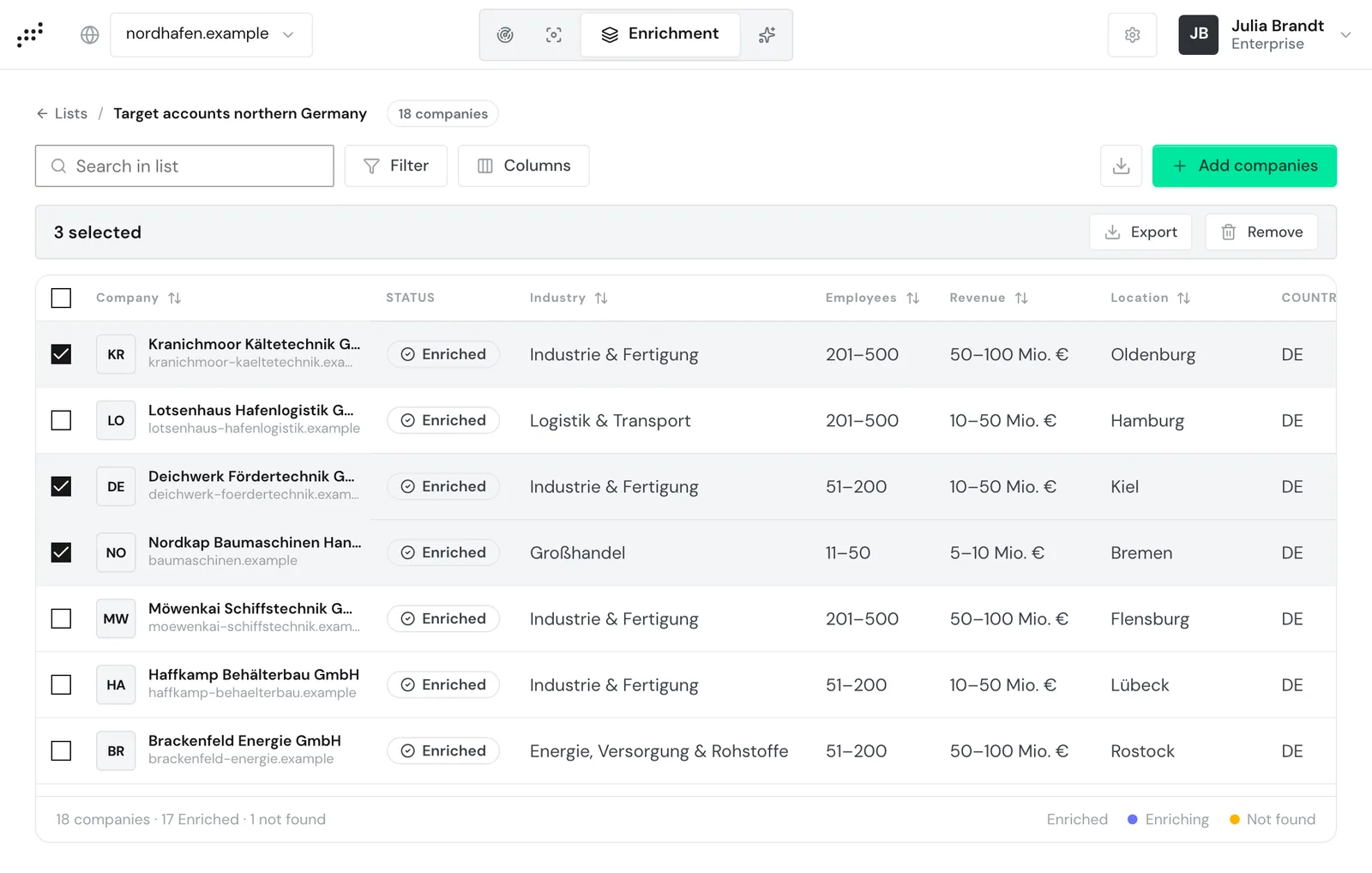Select the Enrichment tab
The image size is (1372, 873).
click(x=660, y=34)
